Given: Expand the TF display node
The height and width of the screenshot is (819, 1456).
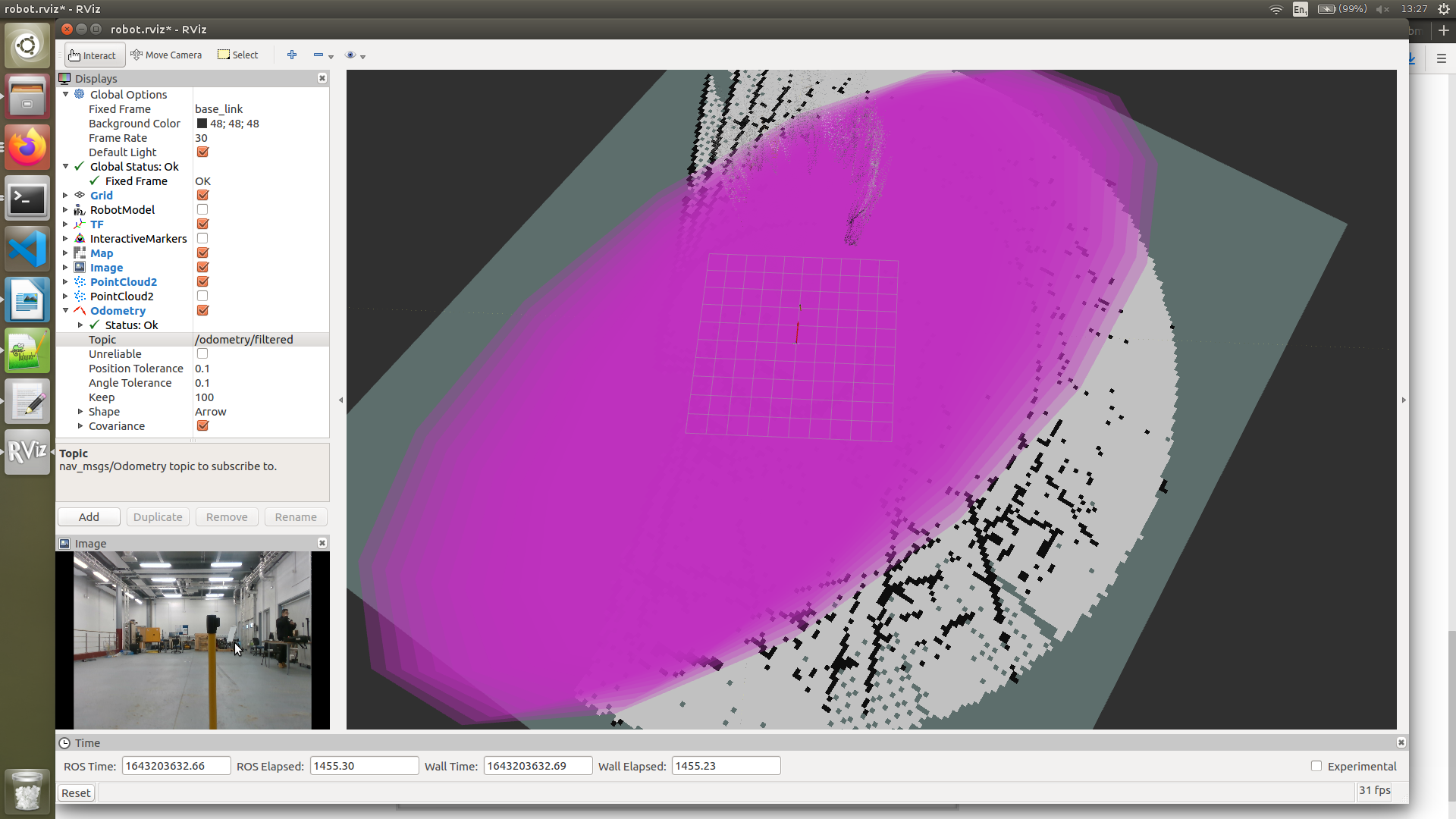Looking at the screenshot, I should click(66, 224).
